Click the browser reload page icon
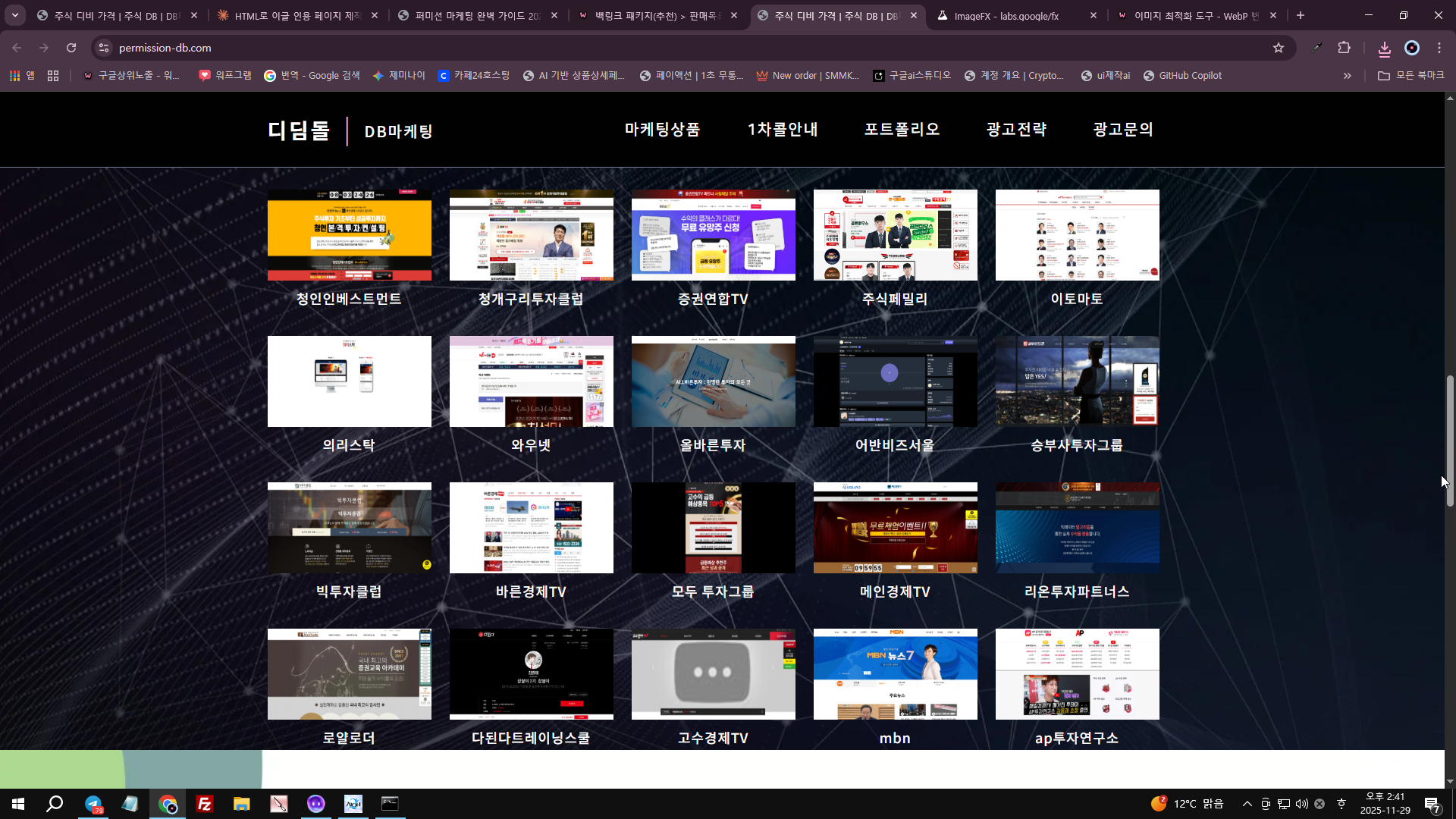 (71, 48)
